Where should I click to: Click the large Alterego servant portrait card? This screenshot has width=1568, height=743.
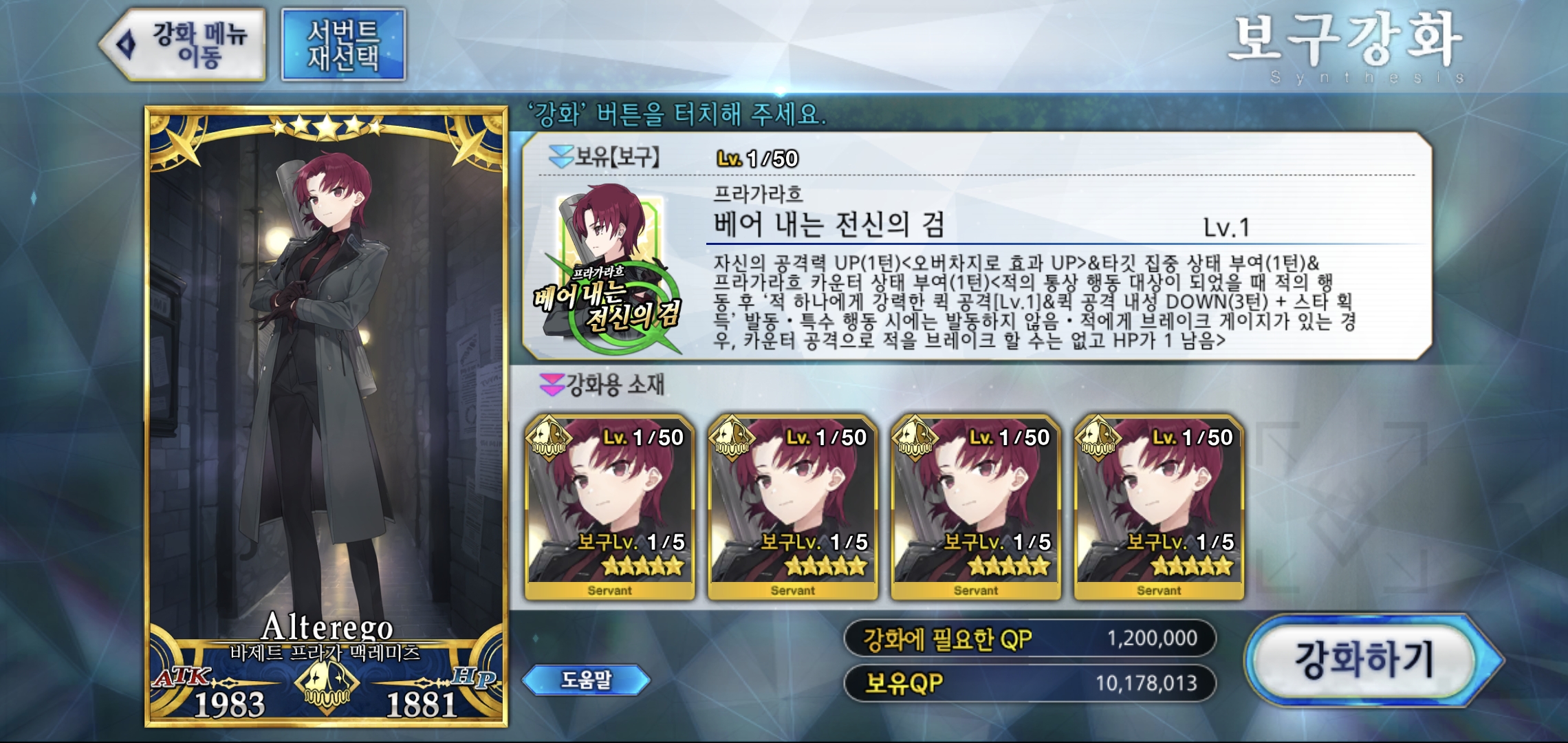point(327,417)
